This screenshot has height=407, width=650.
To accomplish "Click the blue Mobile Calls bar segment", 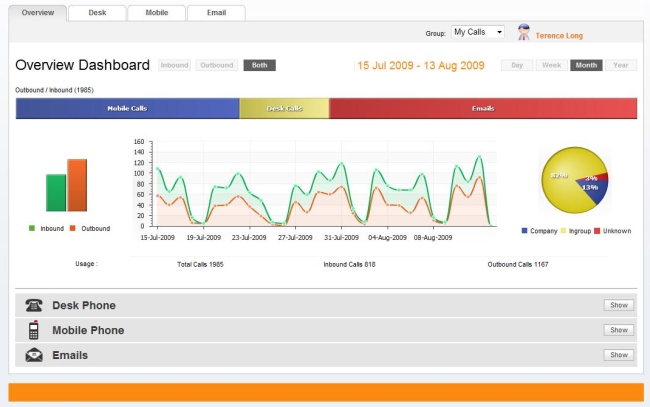I will coord(127,109).
